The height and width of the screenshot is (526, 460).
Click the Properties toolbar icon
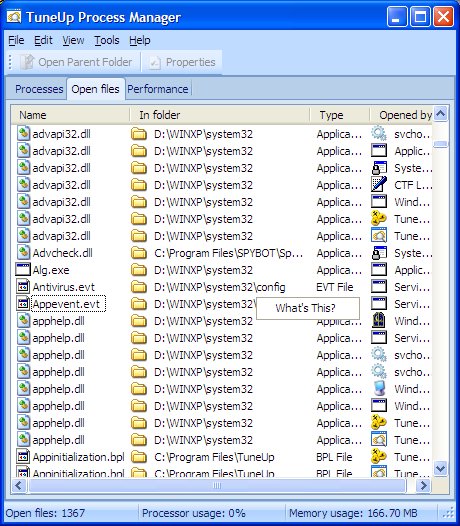coord(155,62)
